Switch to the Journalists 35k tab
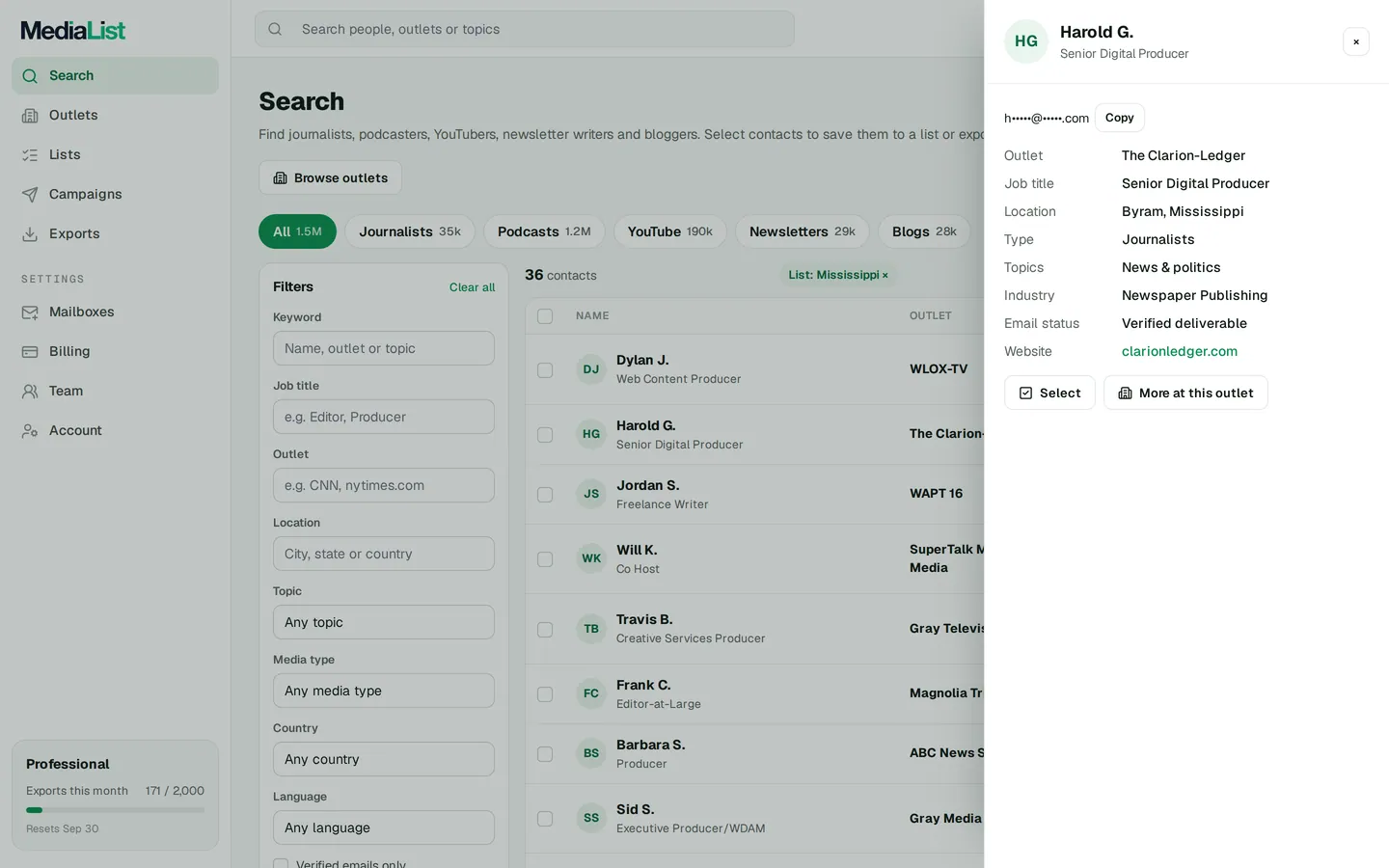 coord(410,231)
